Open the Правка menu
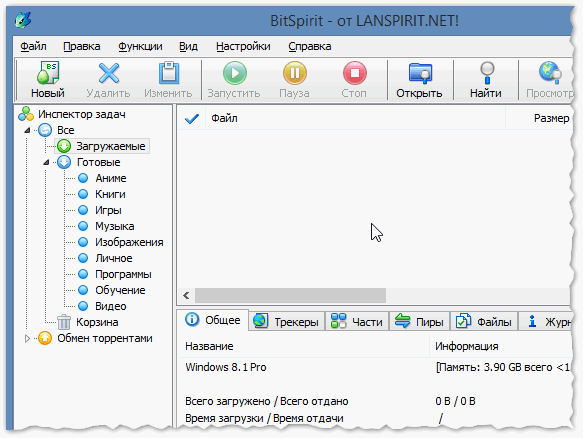This screenshot has width=583, height=438. click(81, 46)
